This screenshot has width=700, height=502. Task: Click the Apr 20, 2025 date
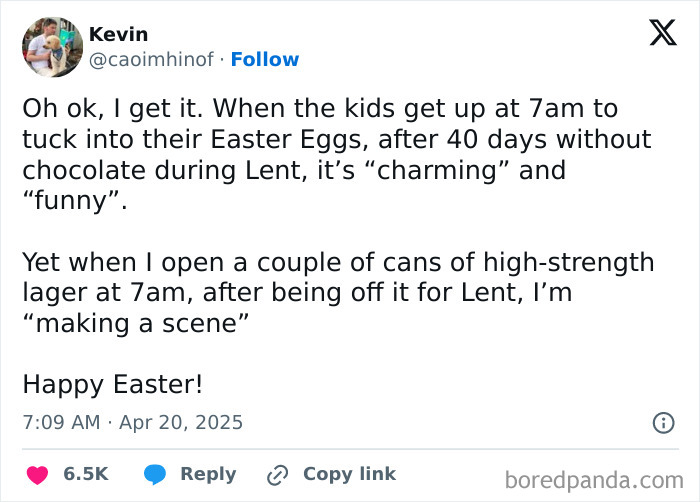[x=182, y=422]
